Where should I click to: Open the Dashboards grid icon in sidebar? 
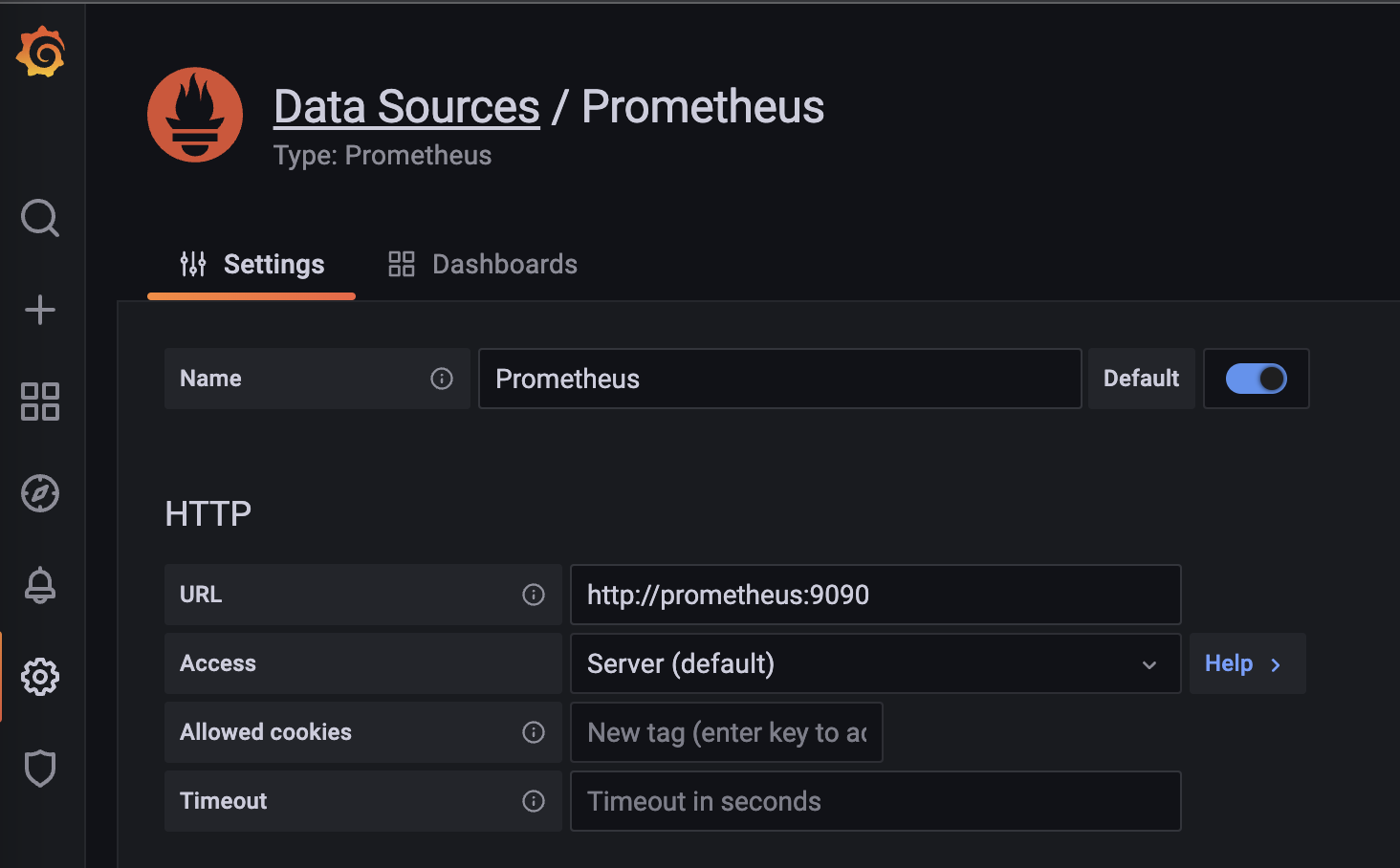point(40,401)
